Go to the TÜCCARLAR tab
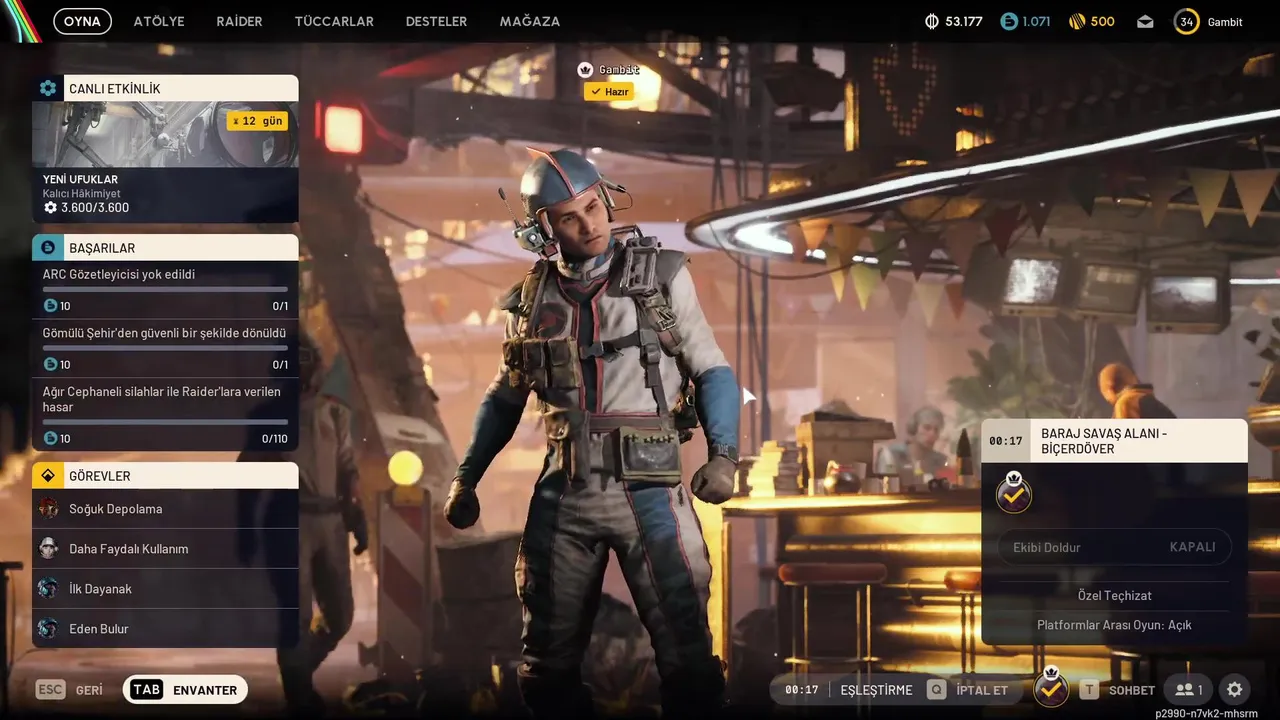Viewport: 1280px width, 720px height. pos(334,21)
